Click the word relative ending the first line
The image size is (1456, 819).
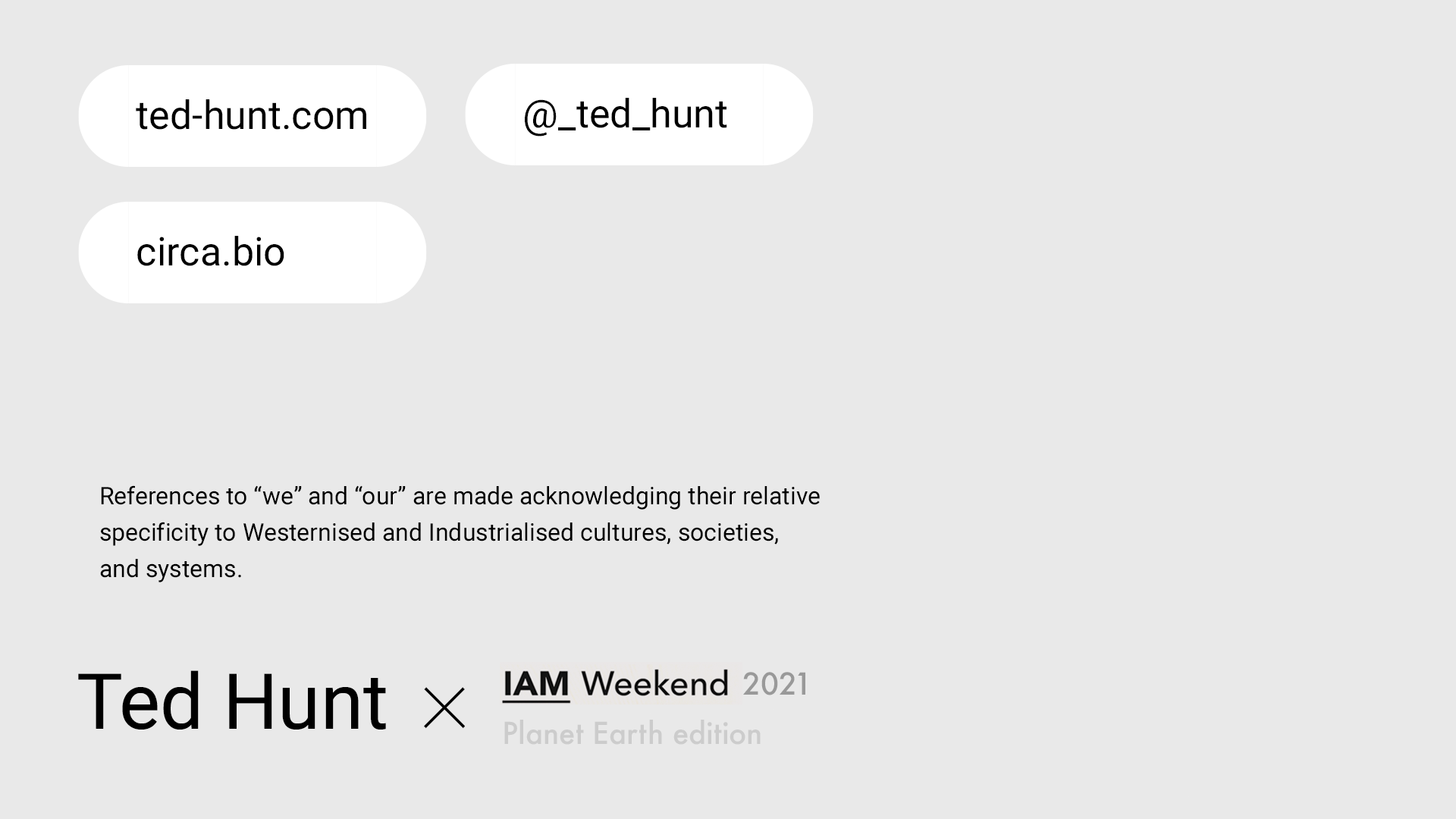tap(780, 497)
